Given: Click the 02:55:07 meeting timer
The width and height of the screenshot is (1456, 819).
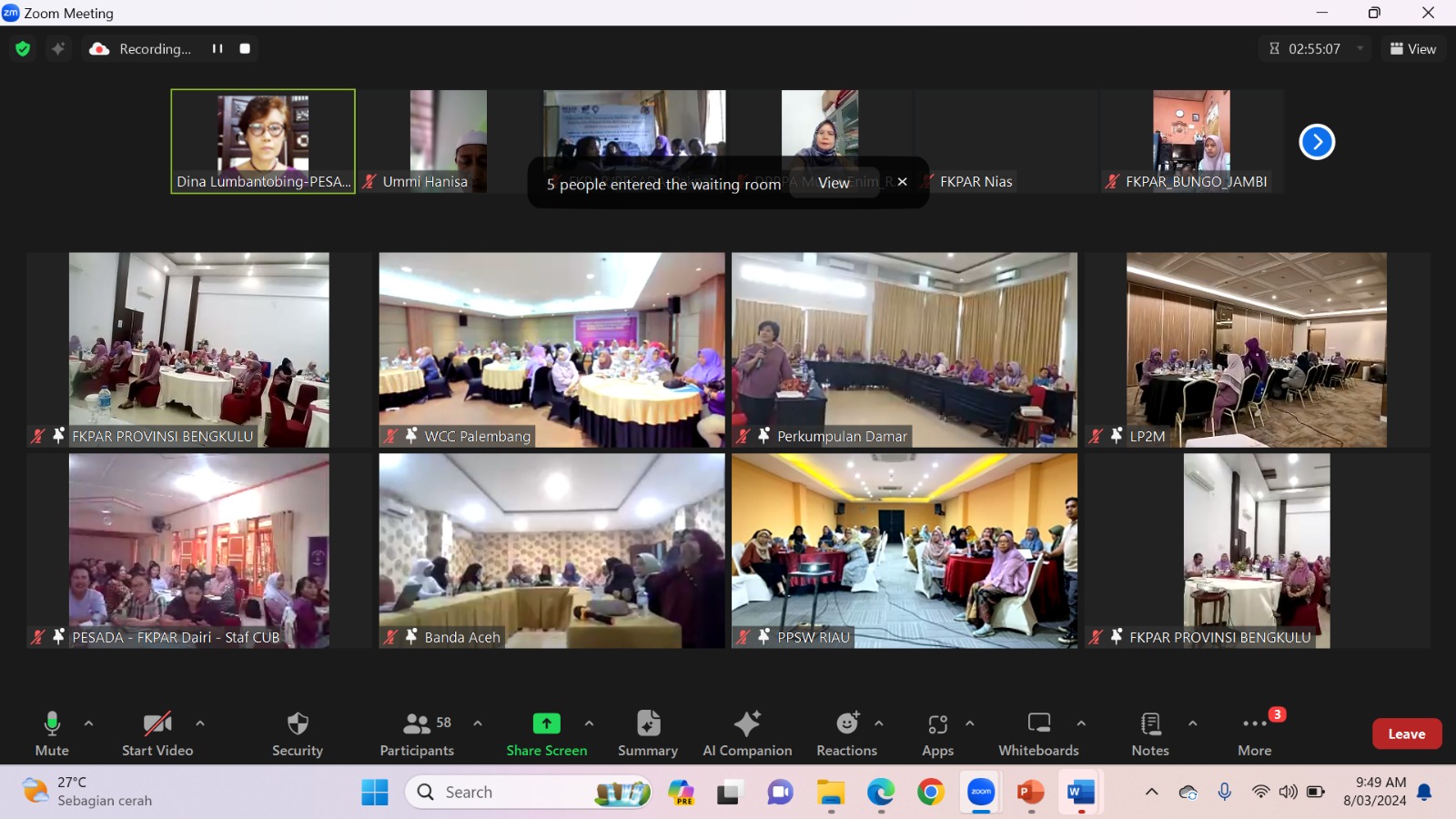Looking at the screenshot, I should point(1314,49).
